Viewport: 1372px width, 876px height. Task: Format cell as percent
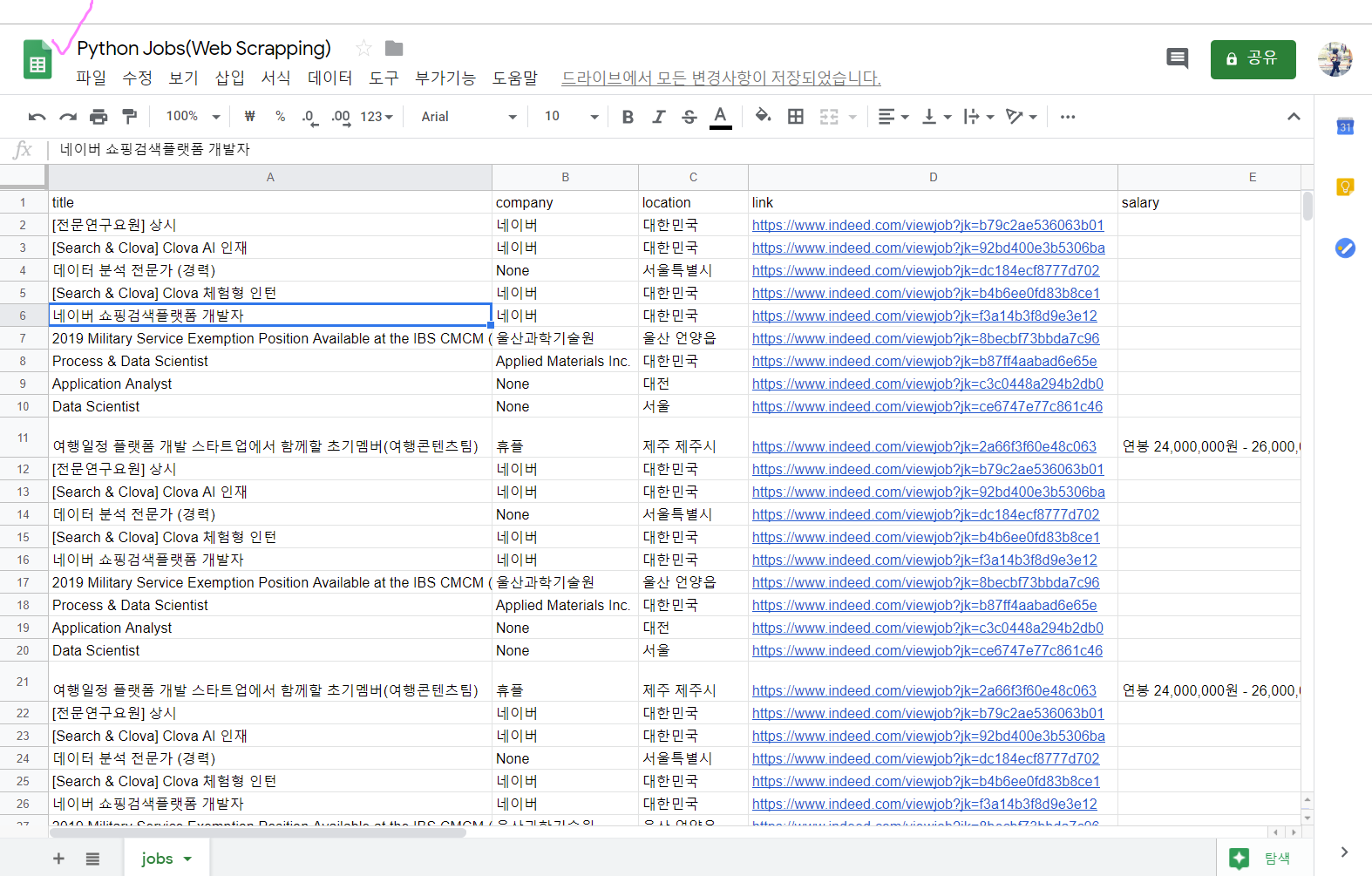point(280,117)
